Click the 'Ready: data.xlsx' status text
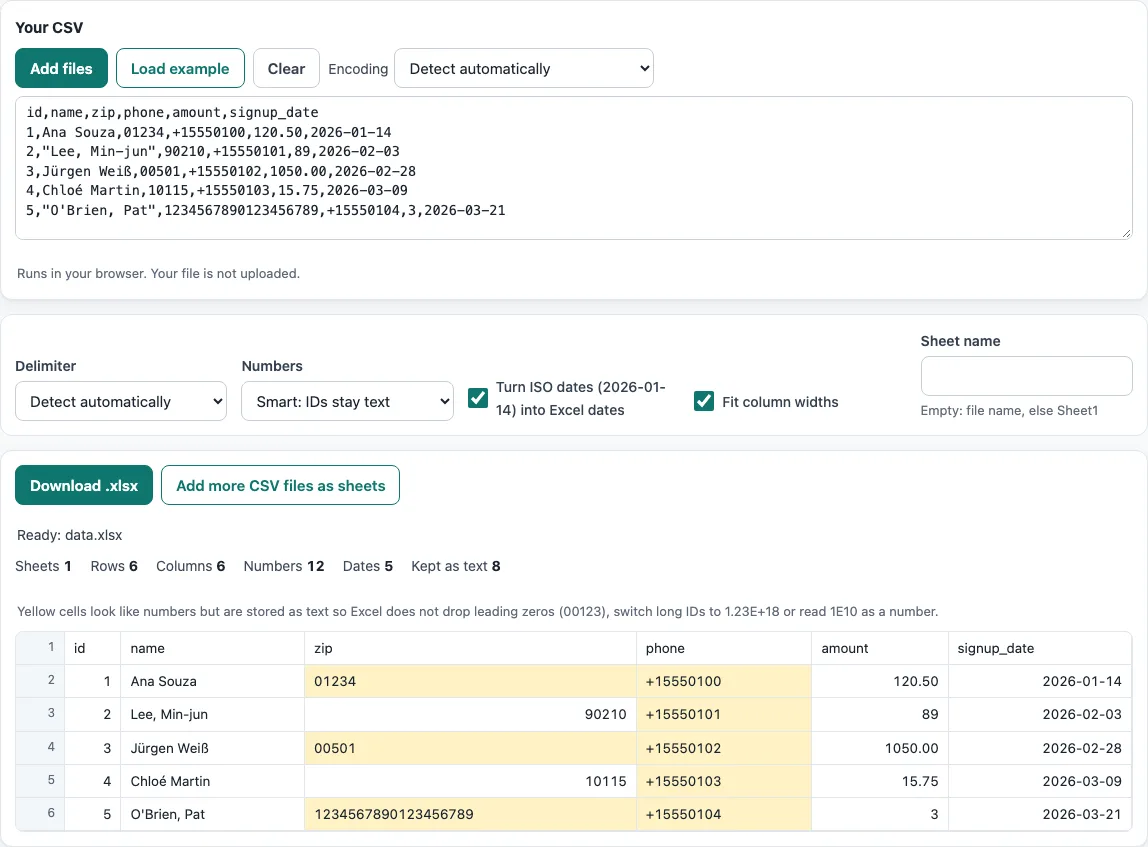This screenshot has width=1148, height=847. 70,535
